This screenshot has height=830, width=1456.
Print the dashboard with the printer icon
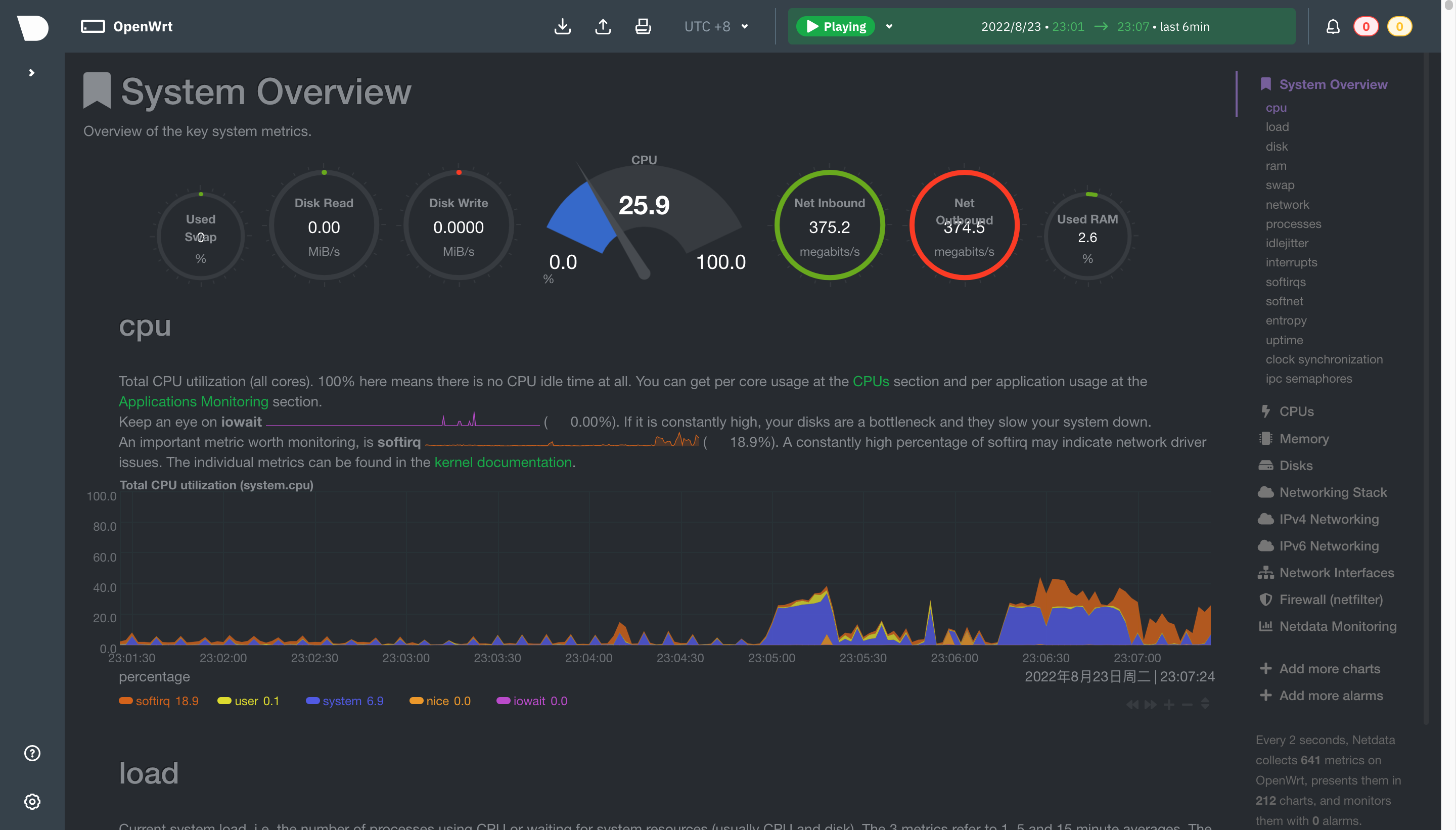643,26
